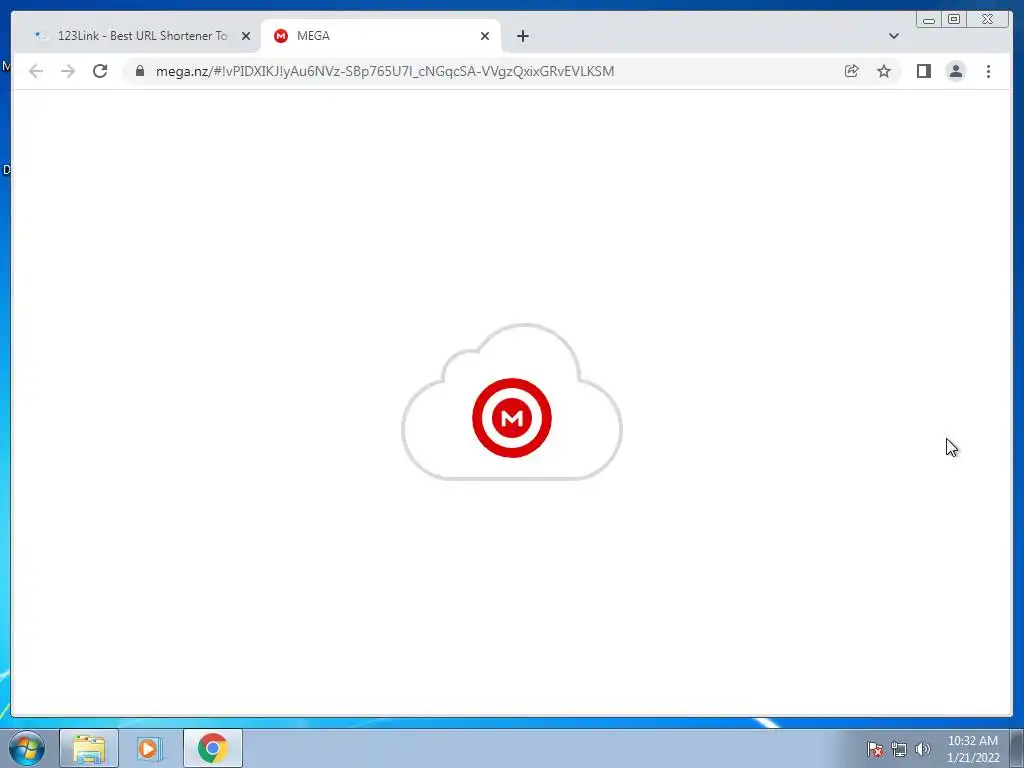The image size is (1024, 768).
Task: Click the 123Link tab favicon
Action: [x=41, y=36]
